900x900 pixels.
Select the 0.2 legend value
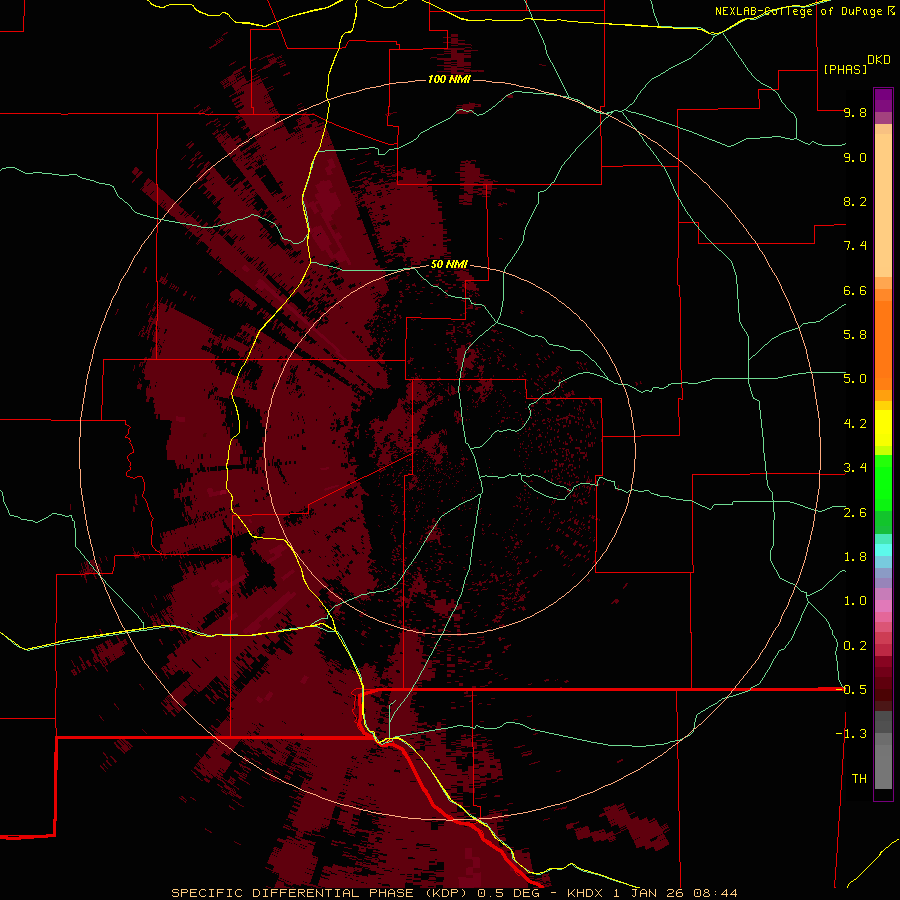pyautogui.click(x=855, y=646)
